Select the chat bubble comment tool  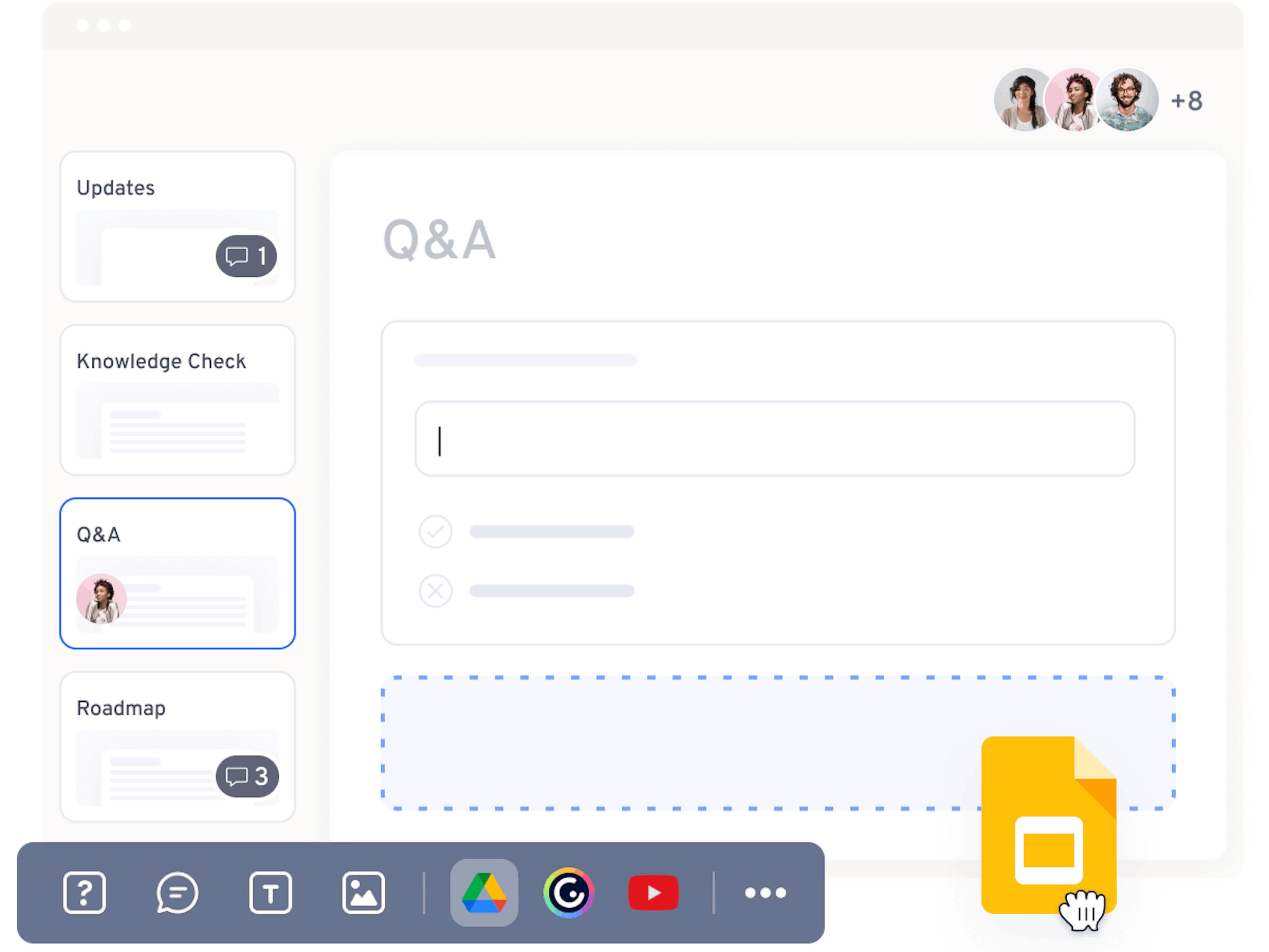pyautogui.click(x=177, y=892)
